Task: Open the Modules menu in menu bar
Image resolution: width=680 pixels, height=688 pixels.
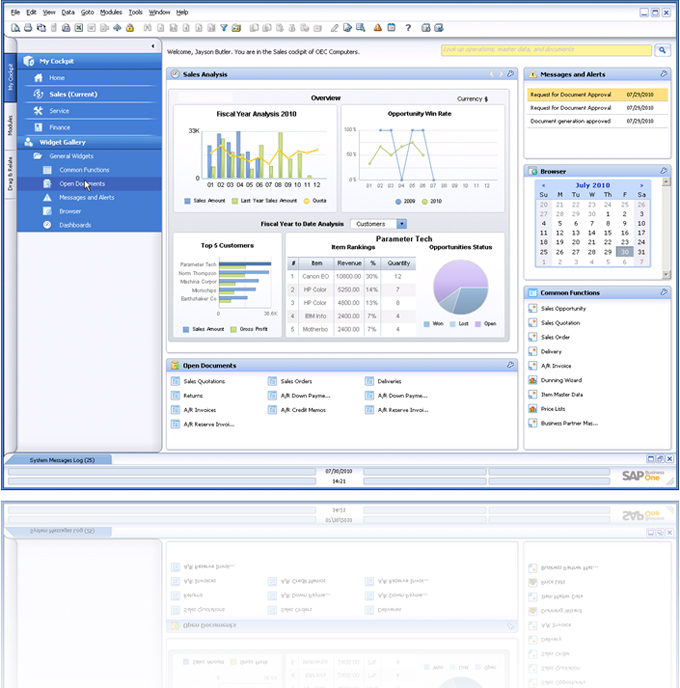Action: (110, 12)
